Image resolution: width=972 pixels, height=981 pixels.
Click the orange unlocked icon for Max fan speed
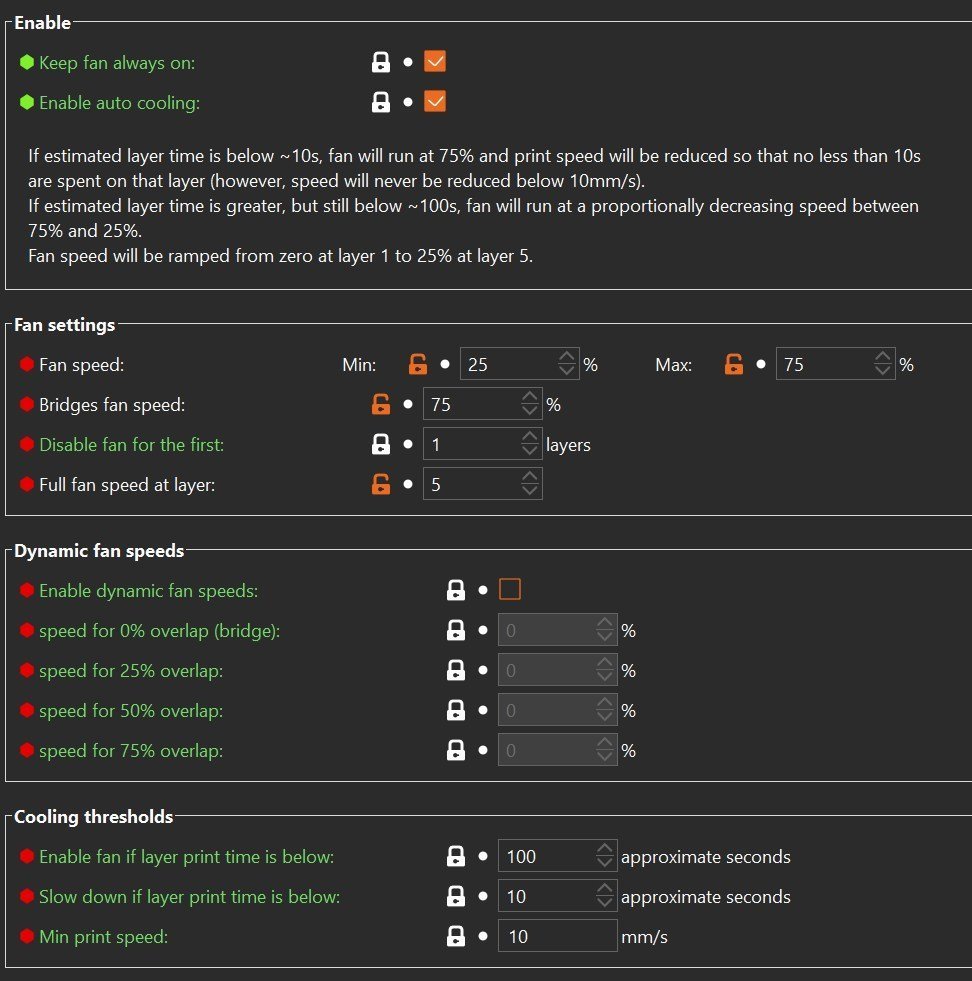[x=734, y=364]
